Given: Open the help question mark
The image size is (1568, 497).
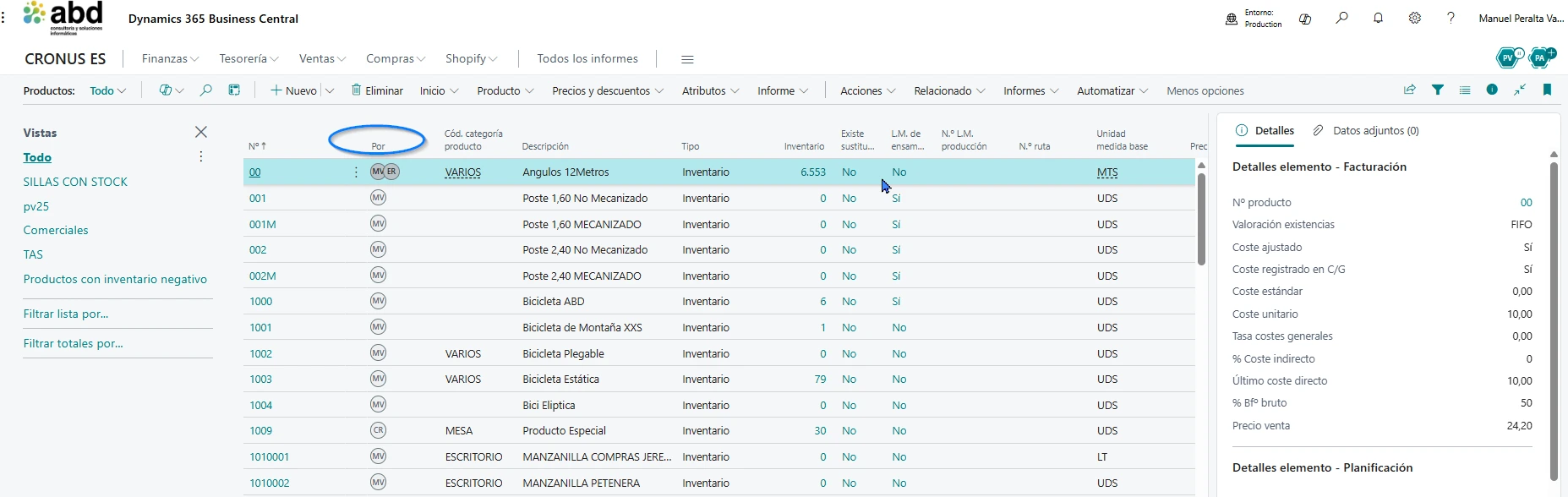Looking at the screenshot, I should pos(1451,18).
